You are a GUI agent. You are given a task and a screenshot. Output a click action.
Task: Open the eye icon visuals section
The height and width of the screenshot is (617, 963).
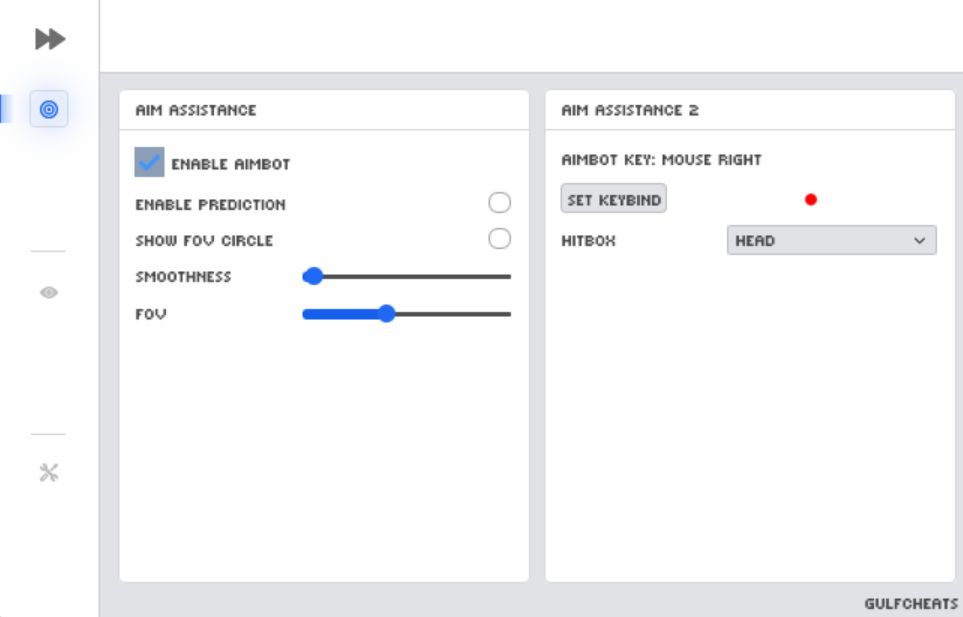[x=49, y=292]
